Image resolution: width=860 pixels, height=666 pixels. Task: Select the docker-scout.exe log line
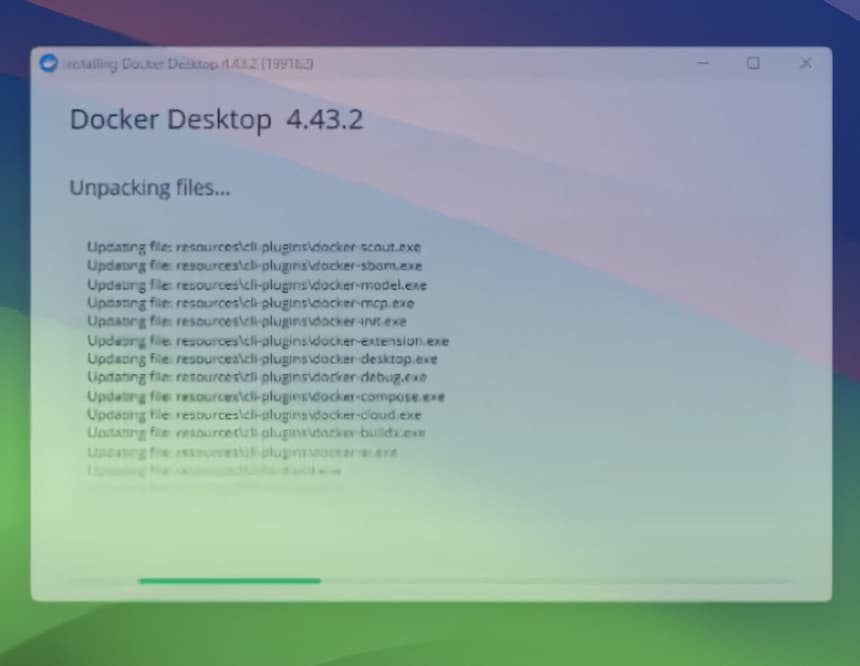254,247
